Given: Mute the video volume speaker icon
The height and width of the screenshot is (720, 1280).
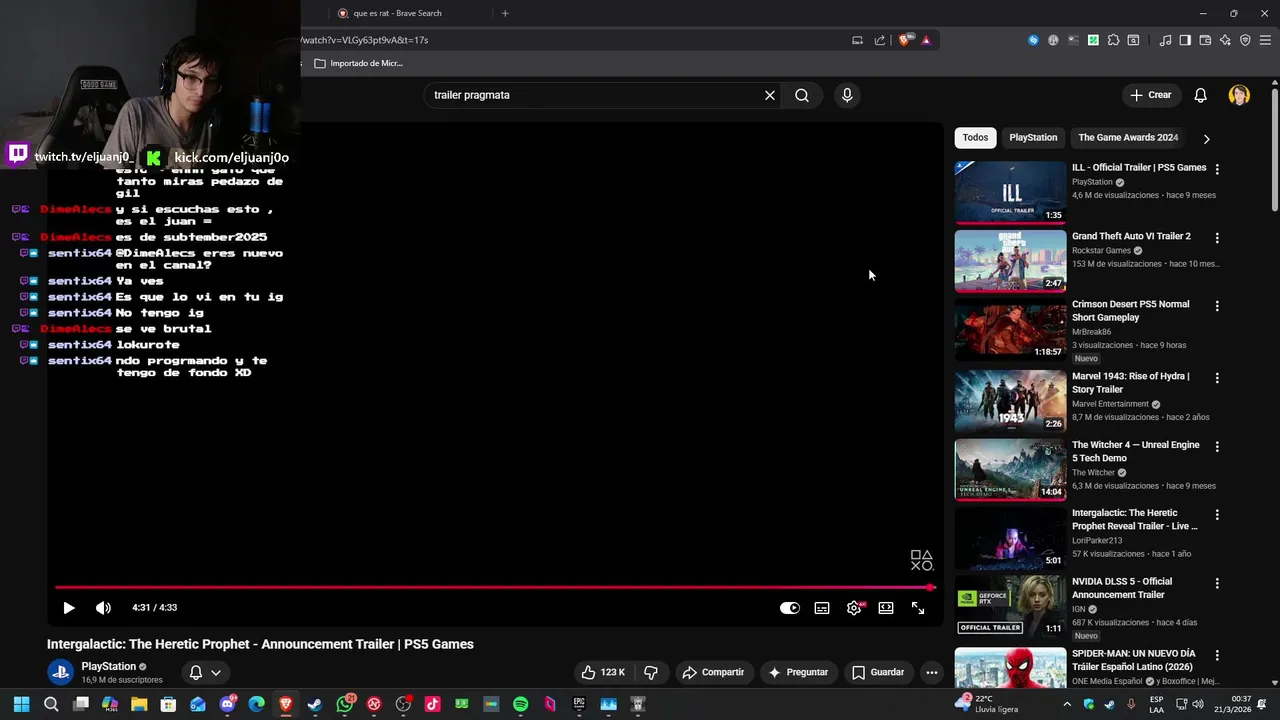Looking at the screenshot, I should pyautogui.click(x=103, y=608).
